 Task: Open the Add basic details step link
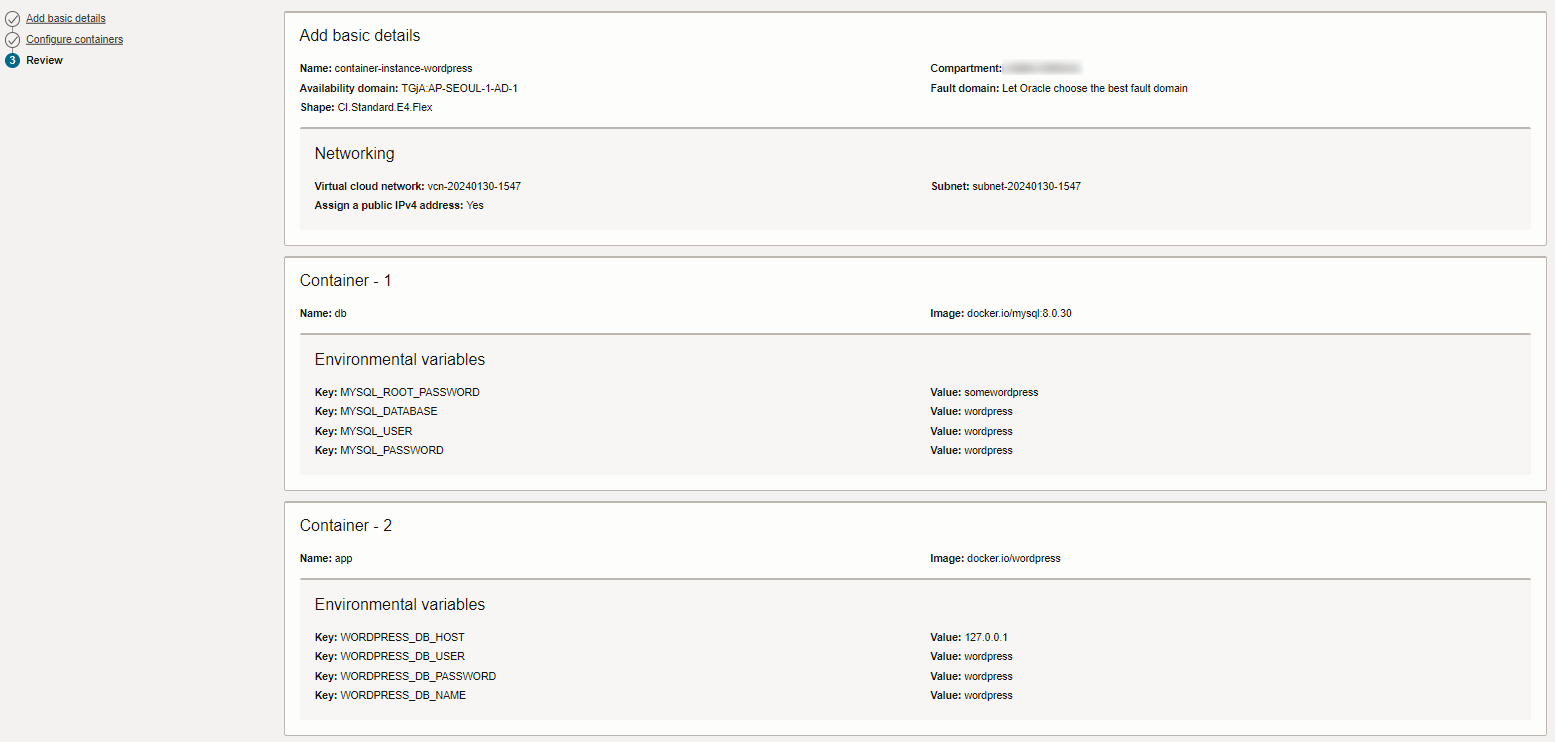pos(65,19)
